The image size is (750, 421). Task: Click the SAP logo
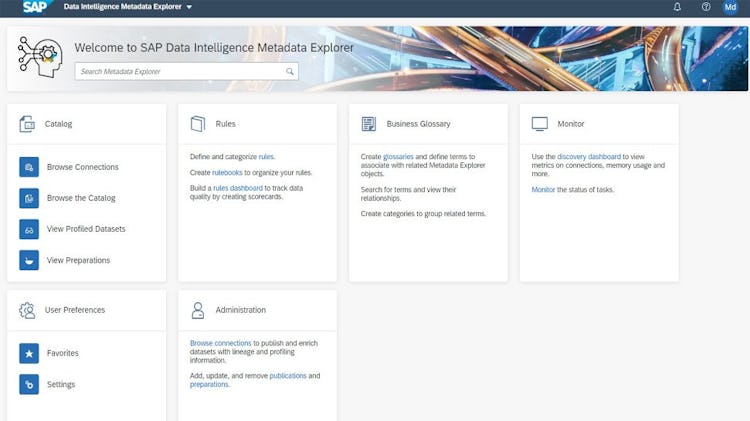coord(36,7)
